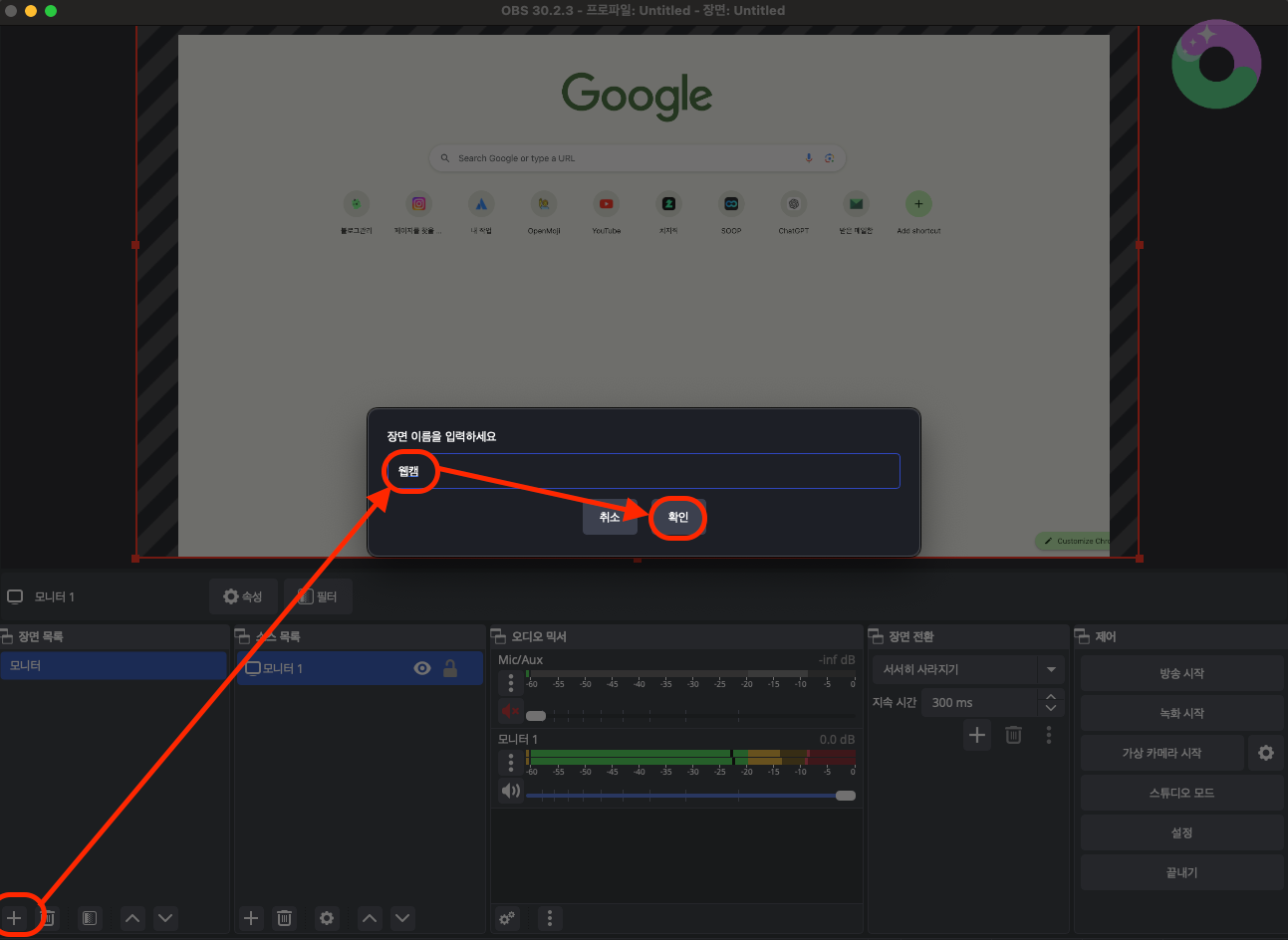Remove the scene transition with the trash icon
Image resolution: width=1288 pixels, height=940 pixels.
click(x=1013, y=735)
